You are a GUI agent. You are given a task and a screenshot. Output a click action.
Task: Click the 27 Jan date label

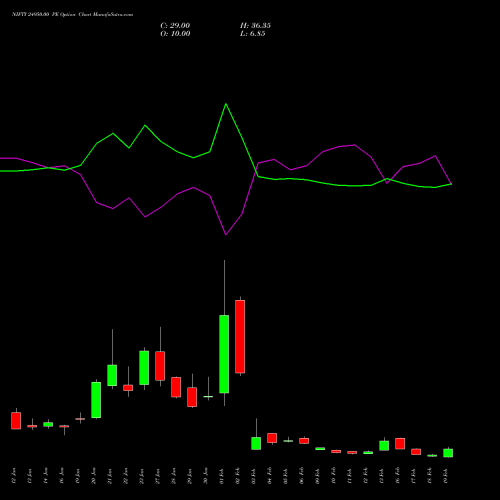click(x=158, y=476)
